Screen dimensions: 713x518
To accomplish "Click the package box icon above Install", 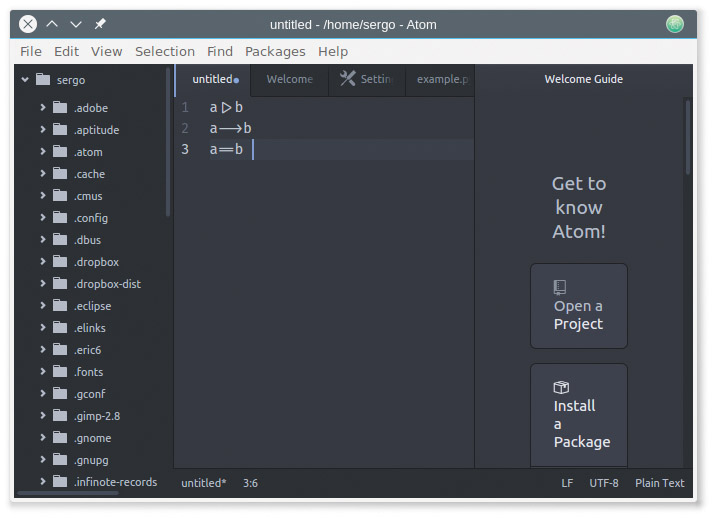I will point(561,387).
